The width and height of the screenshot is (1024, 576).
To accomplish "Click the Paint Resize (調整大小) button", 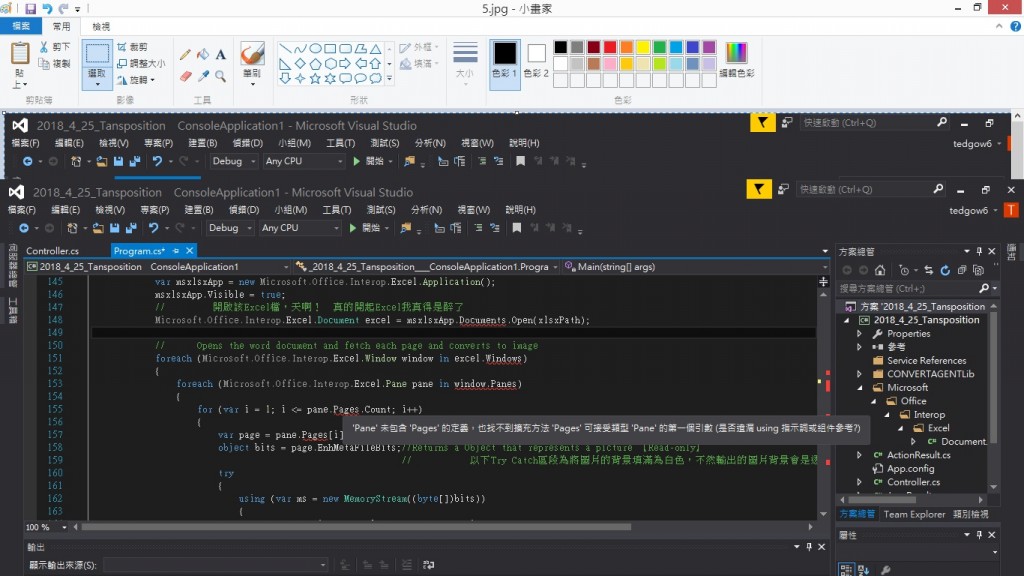I will tap(141, 63).
